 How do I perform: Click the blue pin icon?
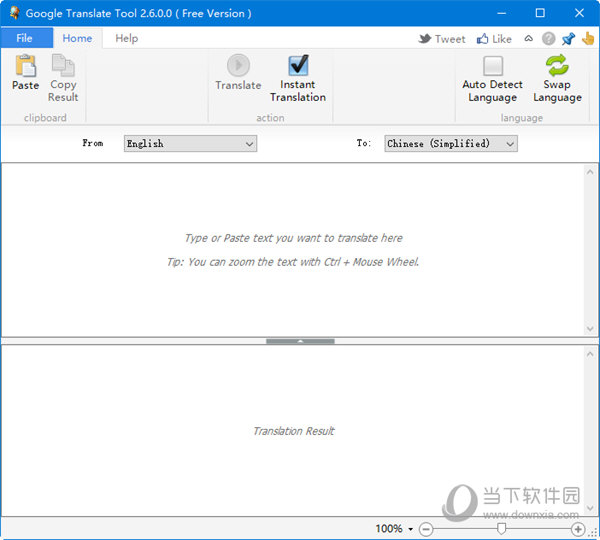coord(568,38)
